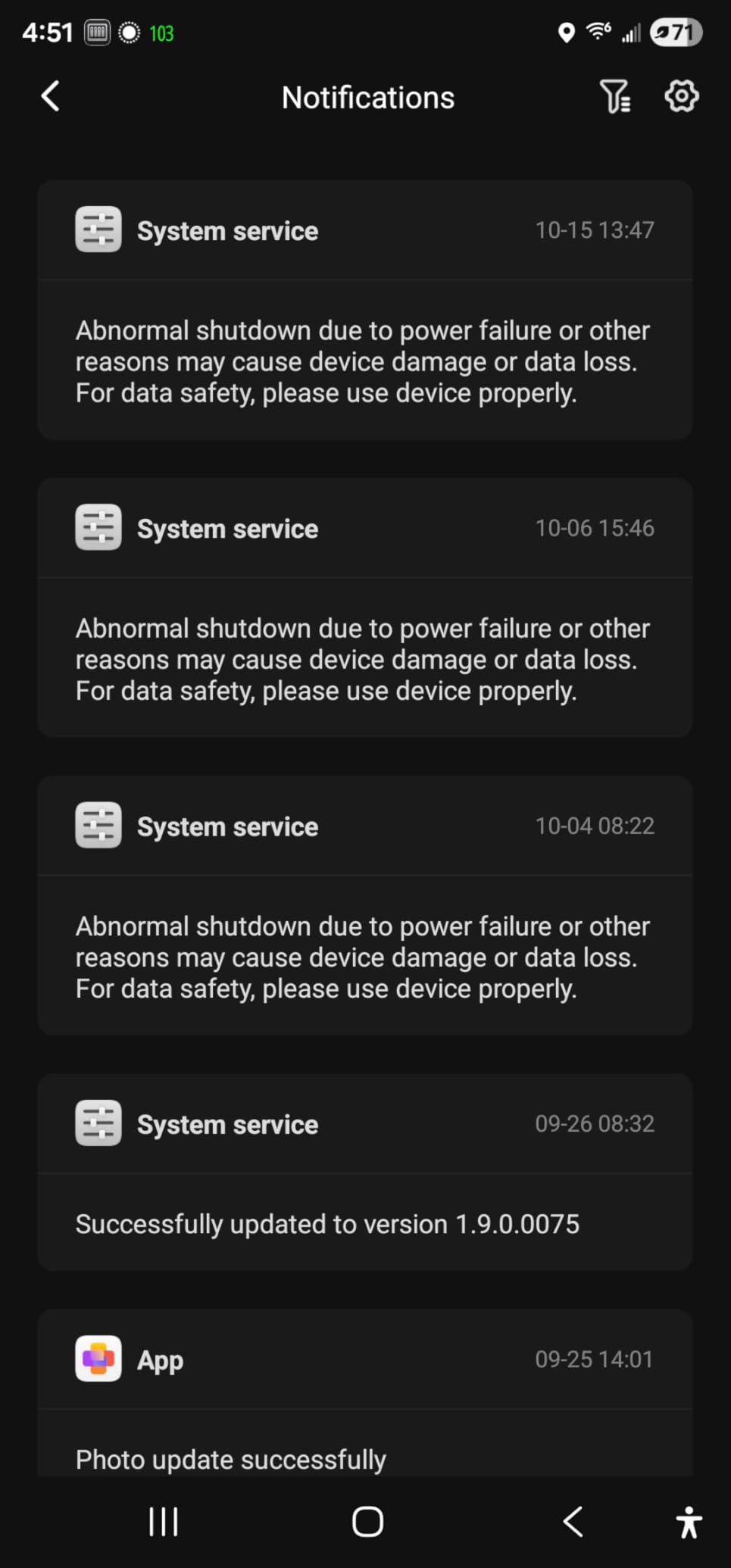Screen dimensions: 731x1568
Task: Tap System service icon dated 10-06
Action: point(98,527)
